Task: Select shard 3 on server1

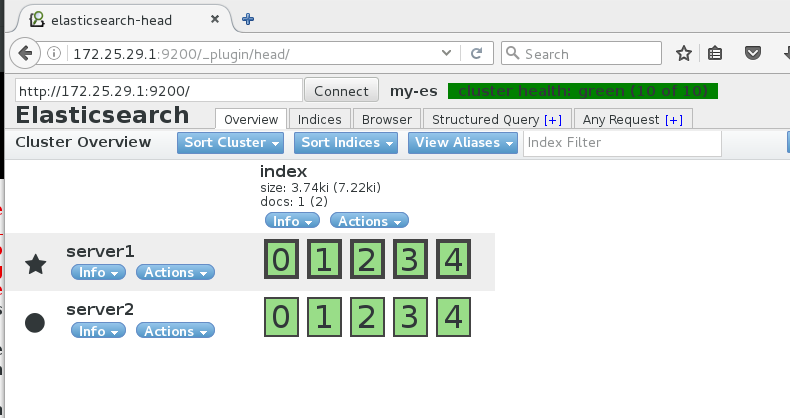Action: (410, 259)
